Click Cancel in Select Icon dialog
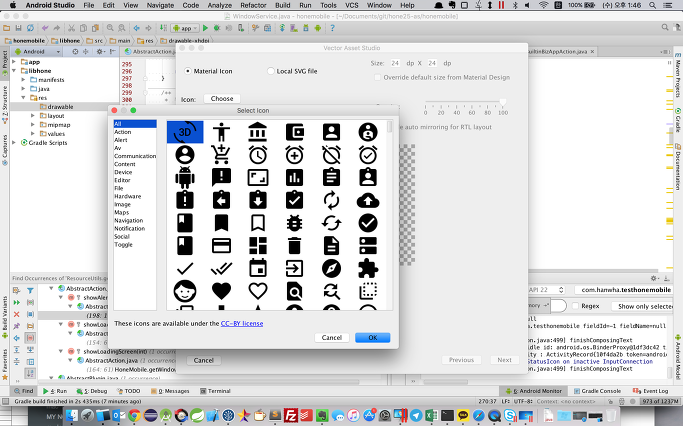The image size is (683, 426). point(331,338)
